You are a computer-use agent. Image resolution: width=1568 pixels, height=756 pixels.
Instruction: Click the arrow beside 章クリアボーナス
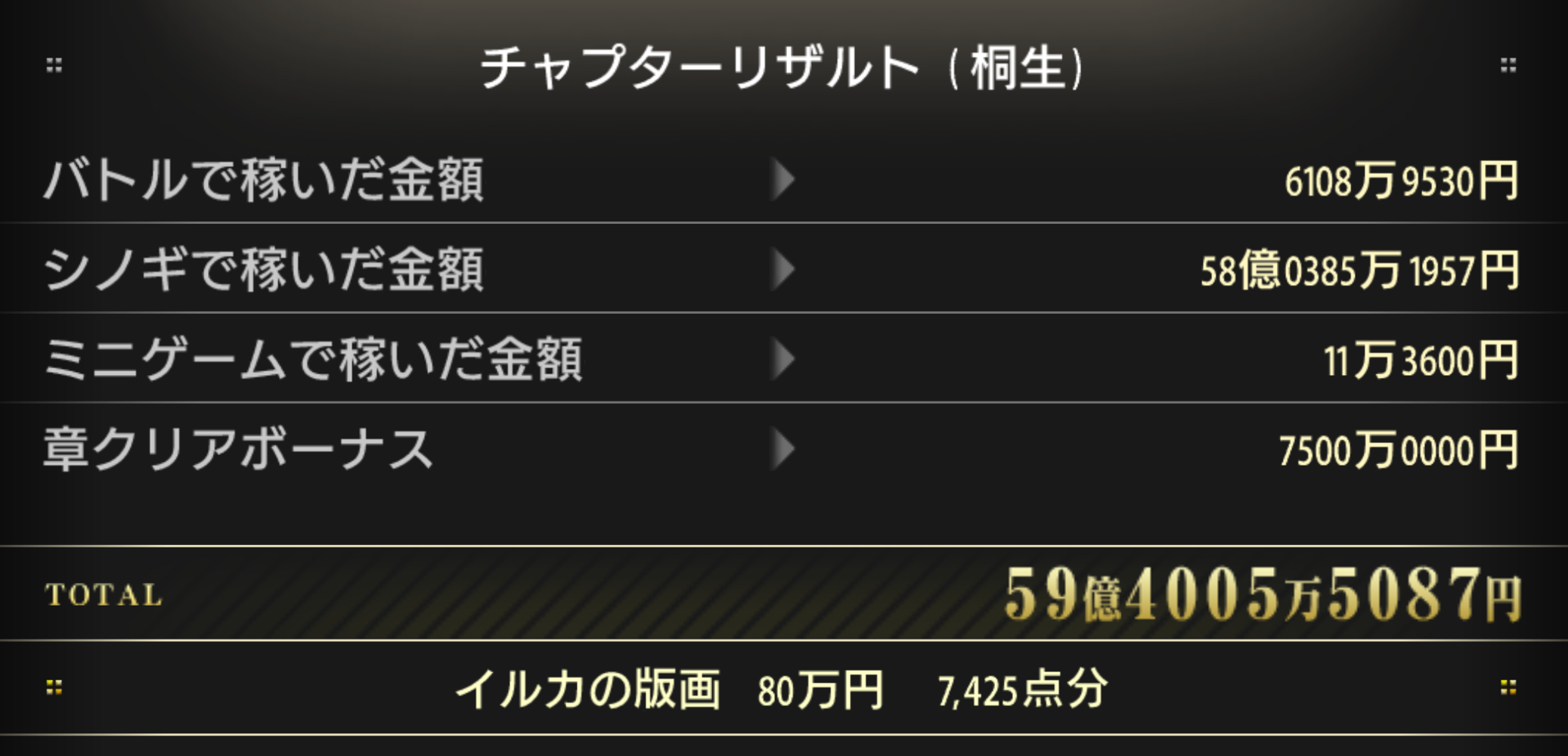(x=783, y=449)
